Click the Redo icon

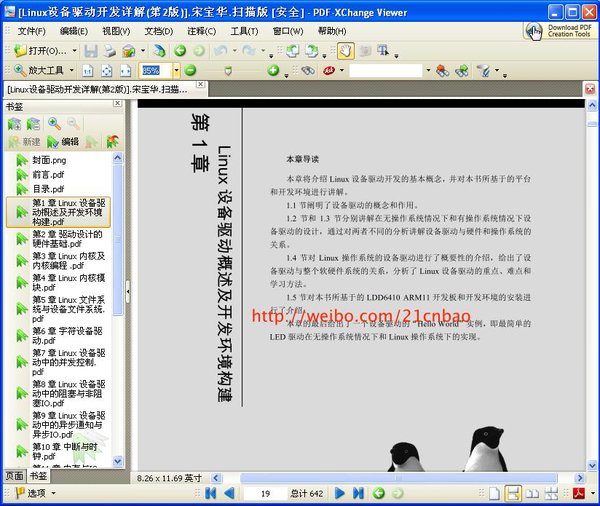[x=249, y=51]
